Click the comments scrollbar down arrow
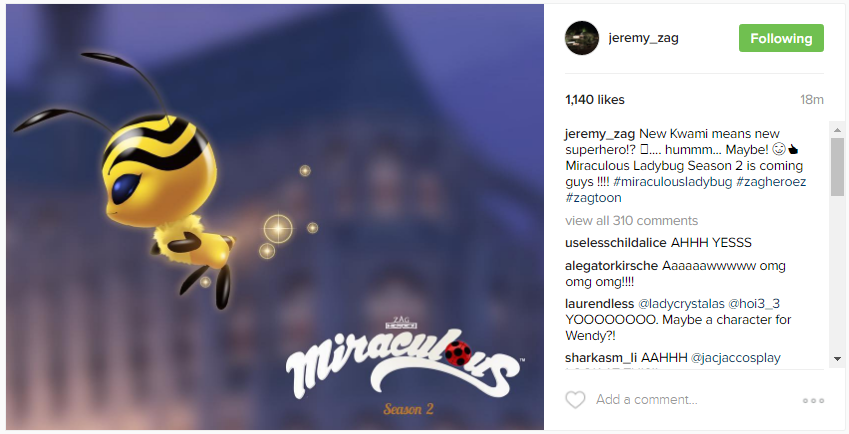Screen dimensions: 849x434 837,359
